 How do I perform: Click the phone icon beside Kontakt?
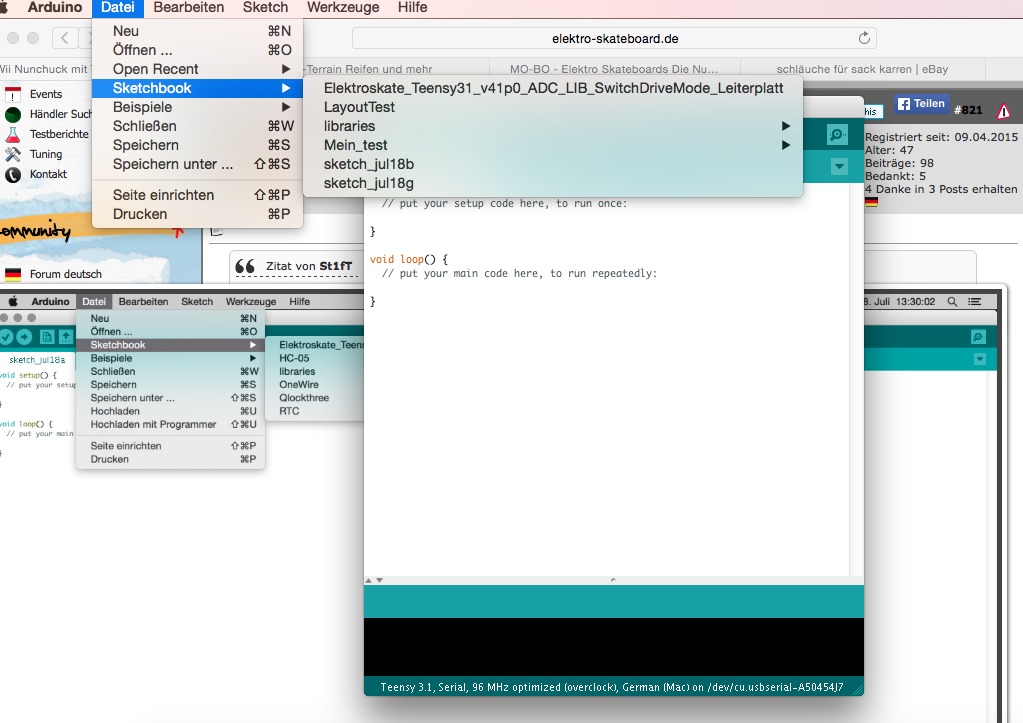13,175
